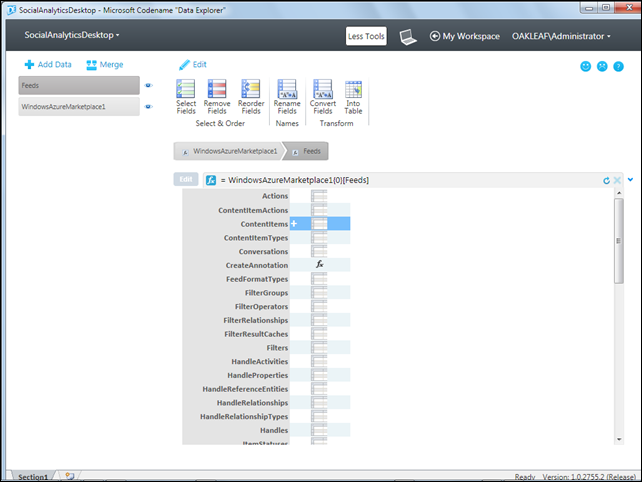
Task: Click the Select Fields icon
Action: pos(186,89)
